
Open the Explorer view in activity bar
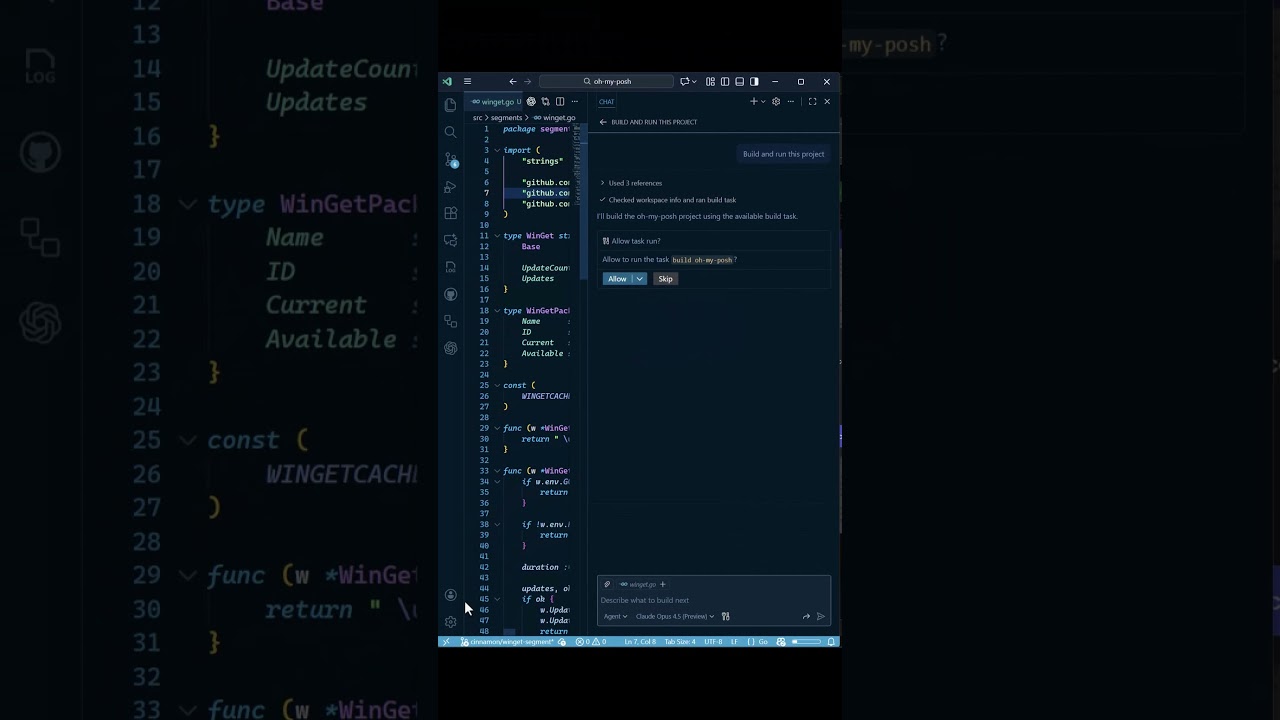pyautogui.click(x=450, y=105)
